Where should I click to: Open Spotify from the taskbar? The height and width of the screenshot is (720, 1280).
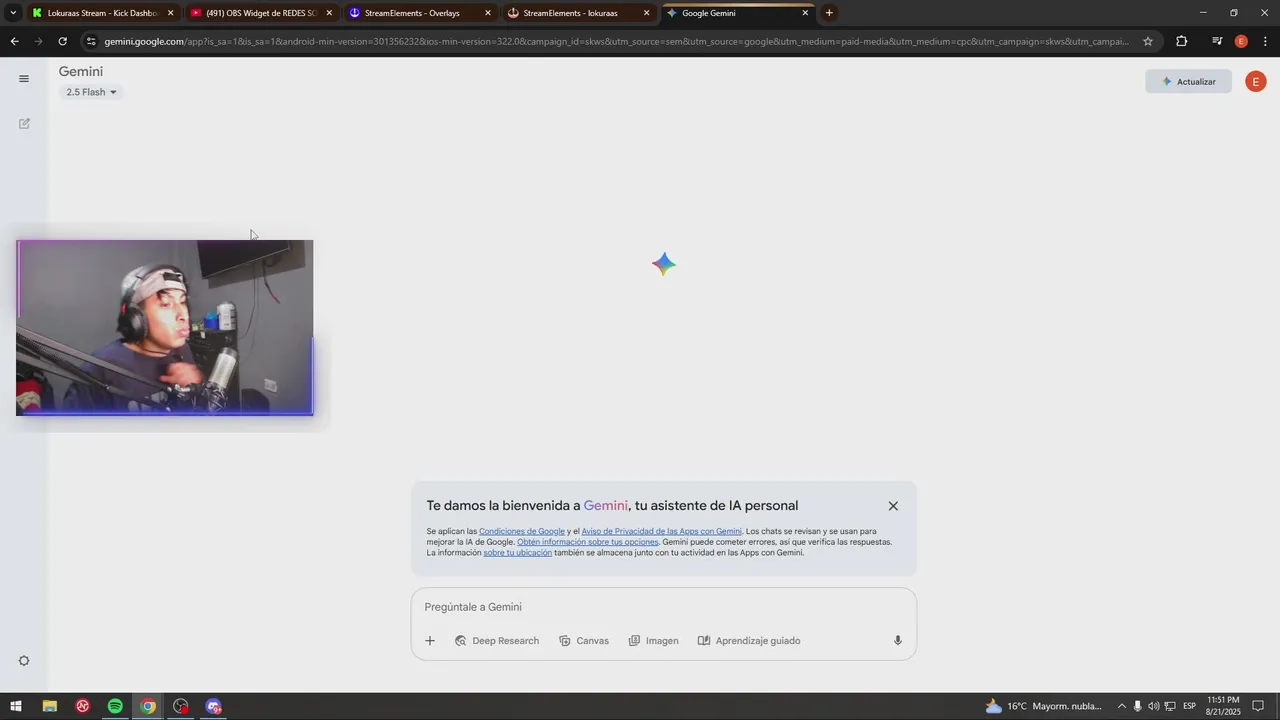point(115,706)
